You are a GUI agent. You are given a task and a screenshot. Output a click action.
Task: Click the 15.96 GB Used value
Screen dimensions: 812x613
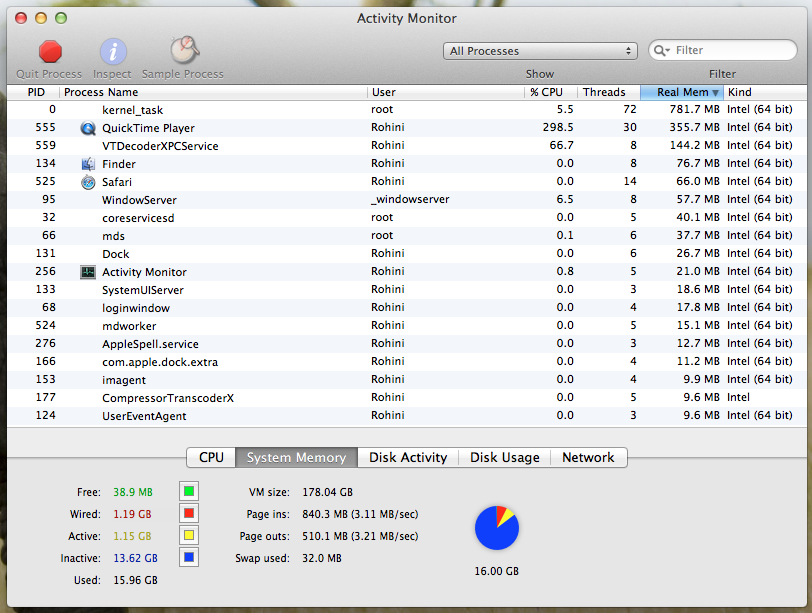136,580
